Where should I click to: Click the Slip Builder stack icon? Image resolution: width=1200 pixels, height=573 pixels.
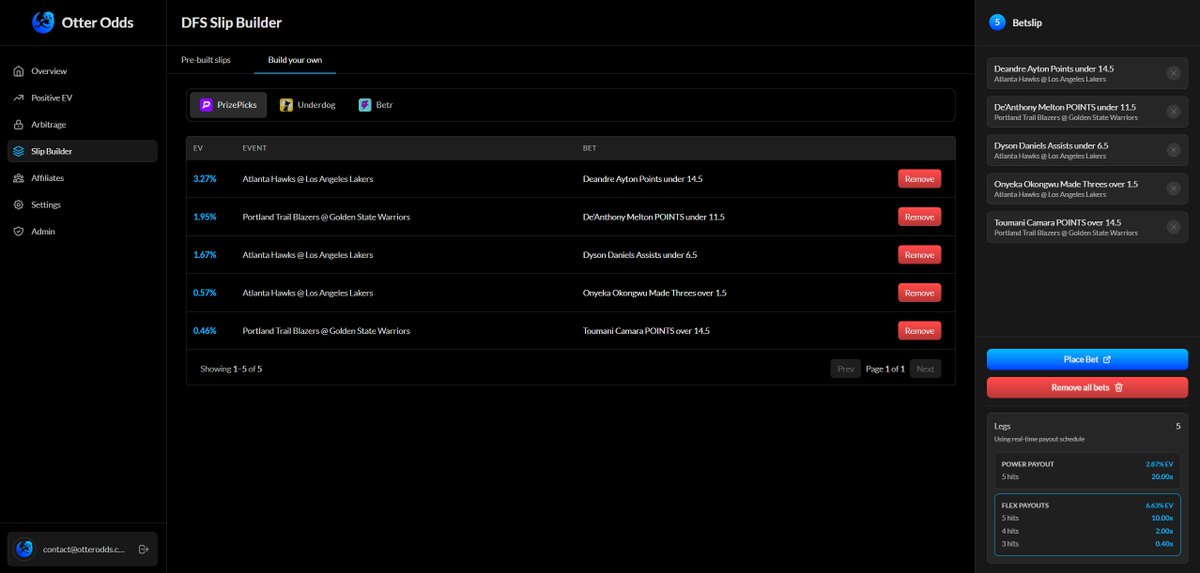[19, 151]
